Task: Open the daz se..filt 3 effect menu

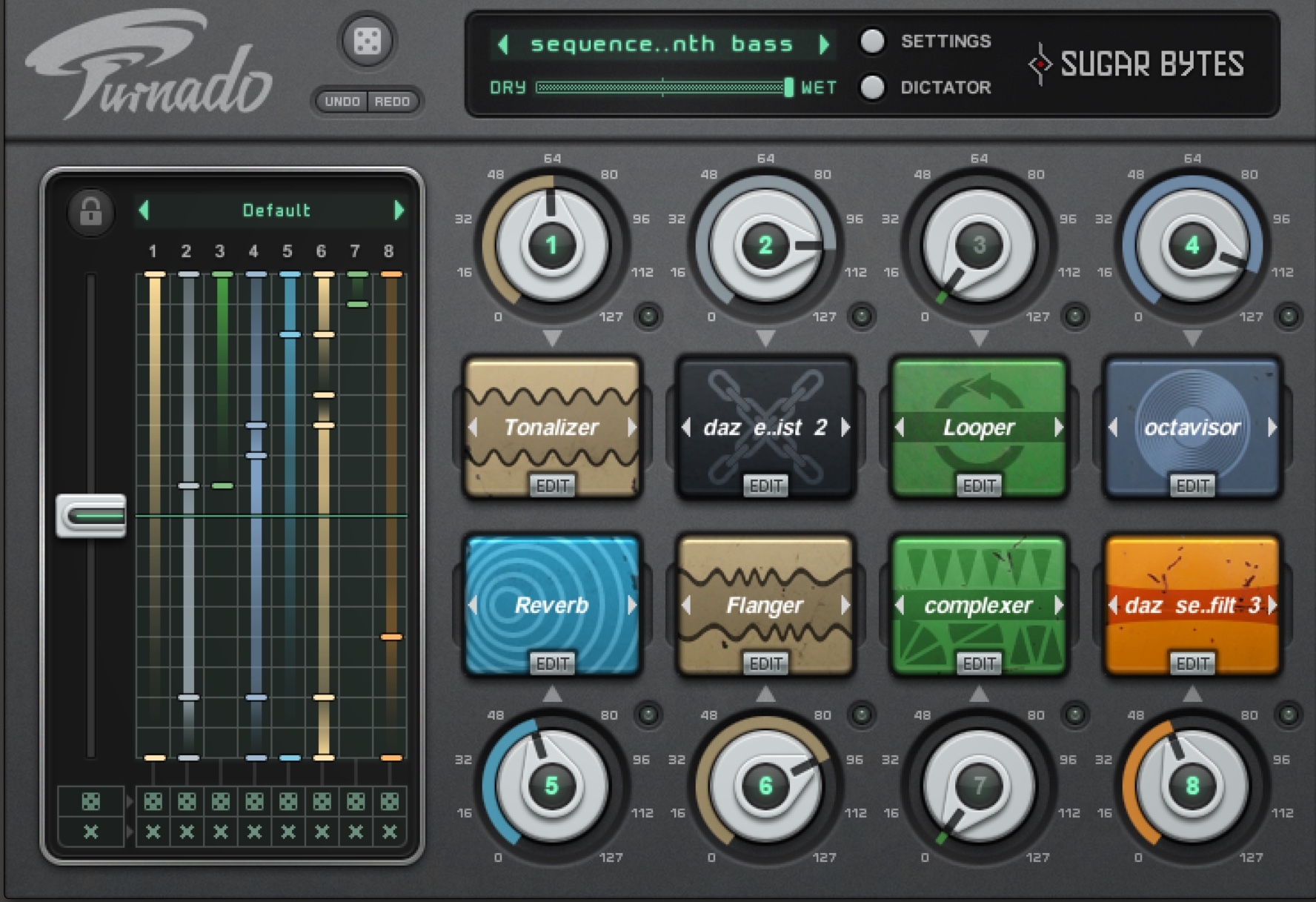Action: point(1192,605)
